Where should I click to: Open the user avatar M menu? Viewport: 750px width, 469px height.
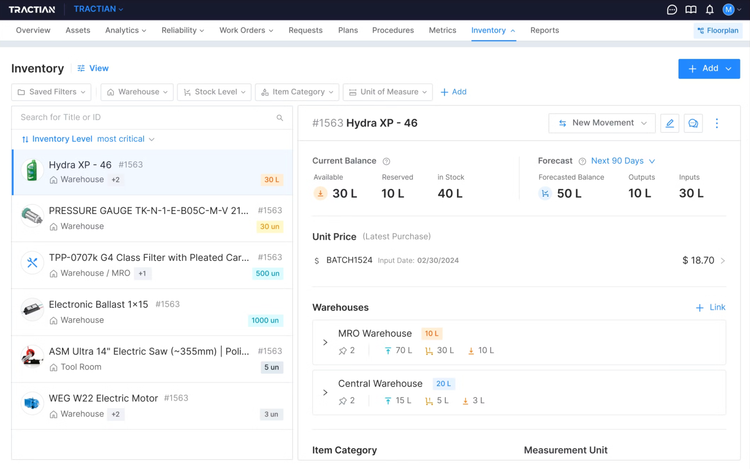[731, 10]
